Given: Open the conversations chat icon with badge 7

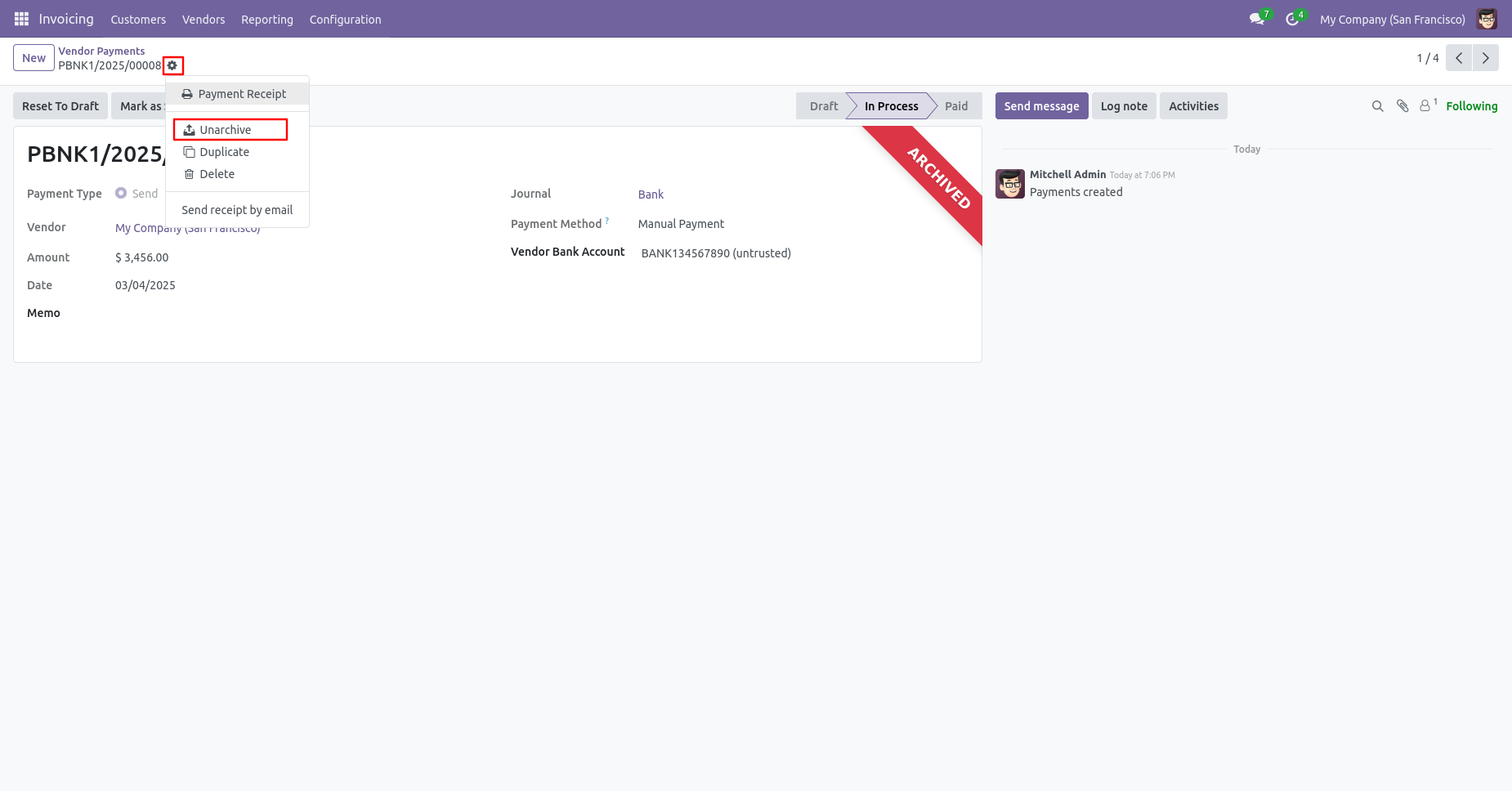Looking at the screenshot, I should point(1257,19).
